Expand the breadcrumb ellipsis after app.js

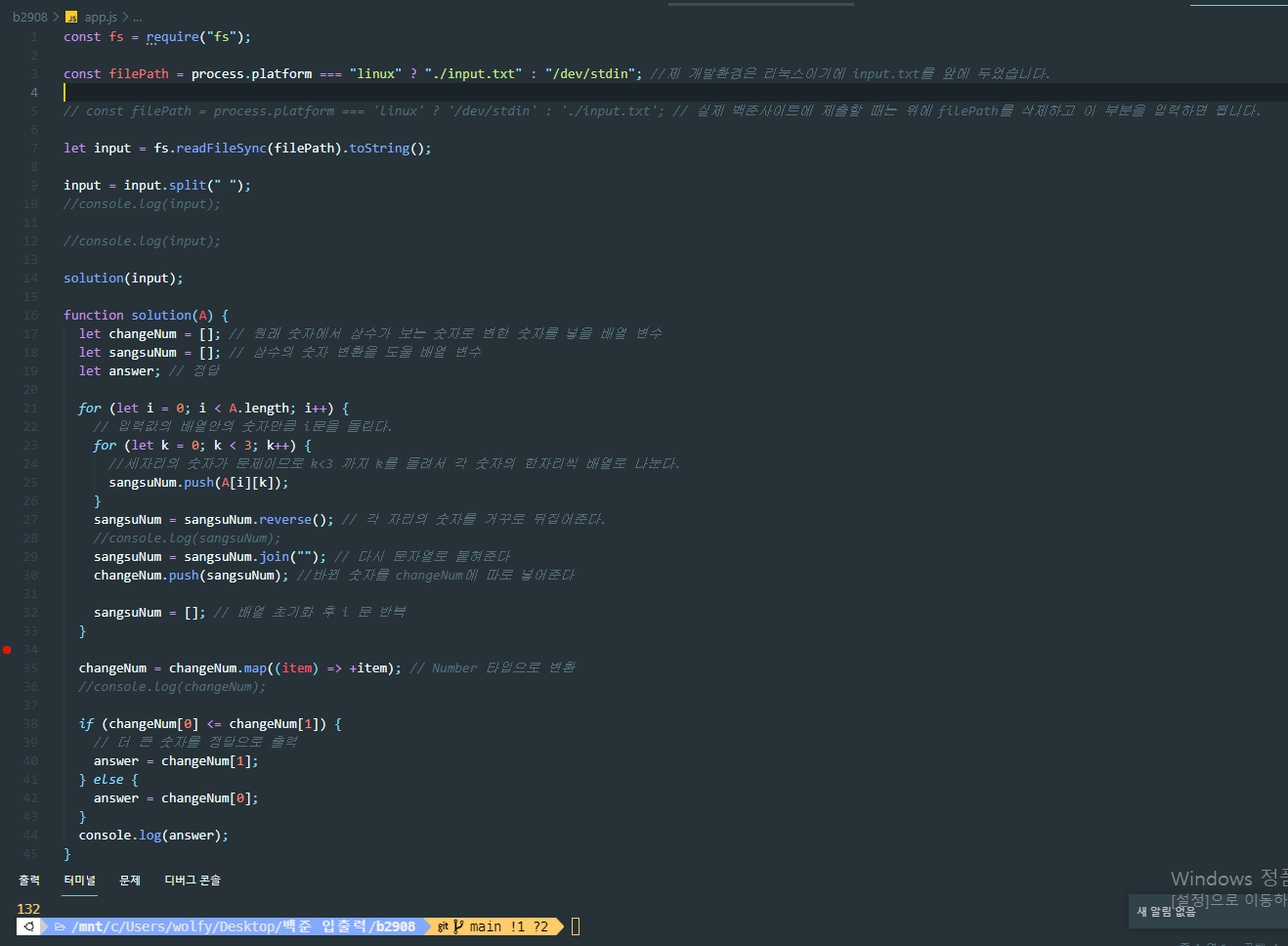pyautogui.click(x=138, y=18)
